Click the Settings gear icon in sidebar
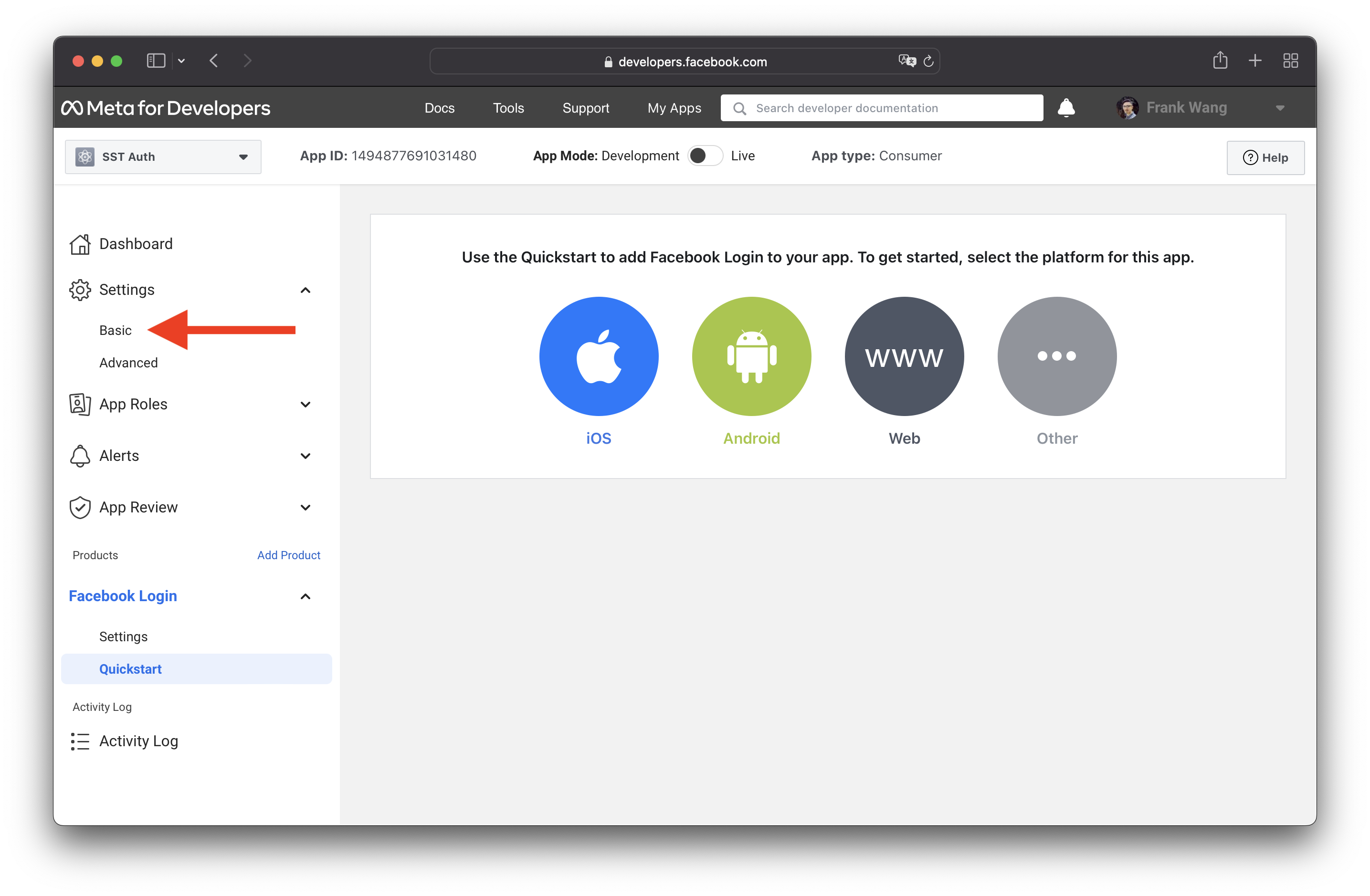Viewport: 1370px width, 896px height. click(80, 290)
